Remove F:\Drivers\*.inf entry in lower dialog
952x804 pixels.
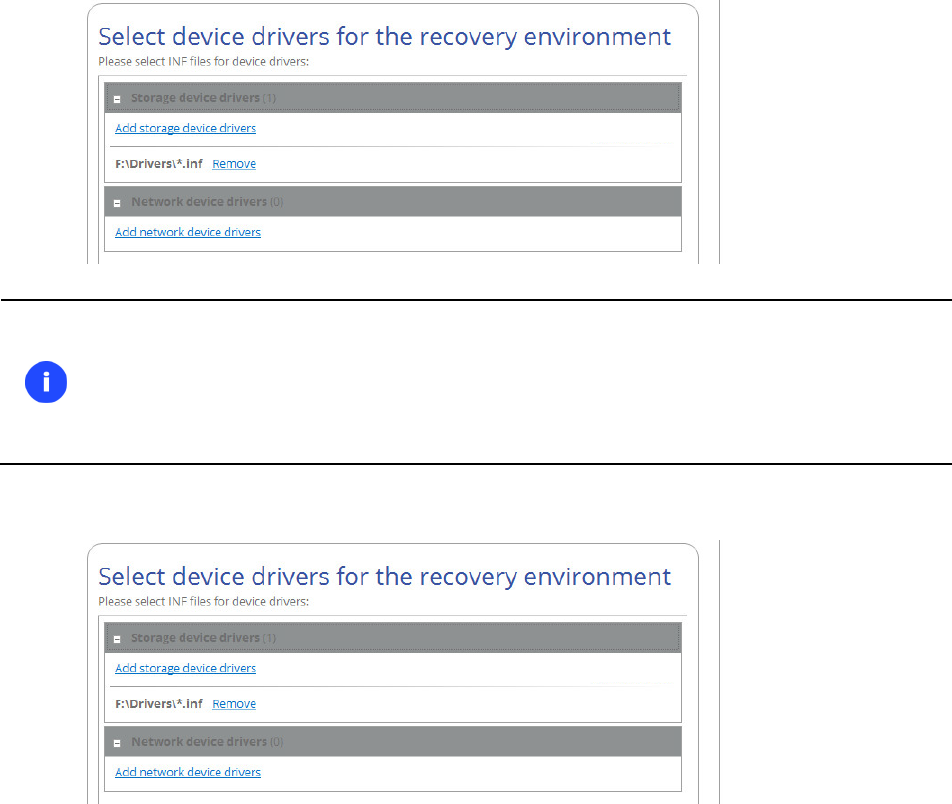coord(234,704)
